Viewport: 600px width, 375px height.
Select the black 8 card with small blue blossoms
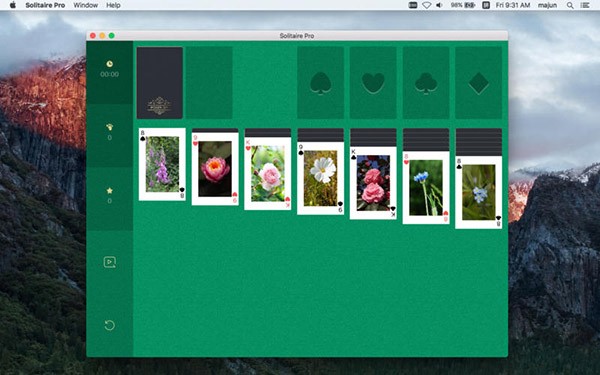479,192
